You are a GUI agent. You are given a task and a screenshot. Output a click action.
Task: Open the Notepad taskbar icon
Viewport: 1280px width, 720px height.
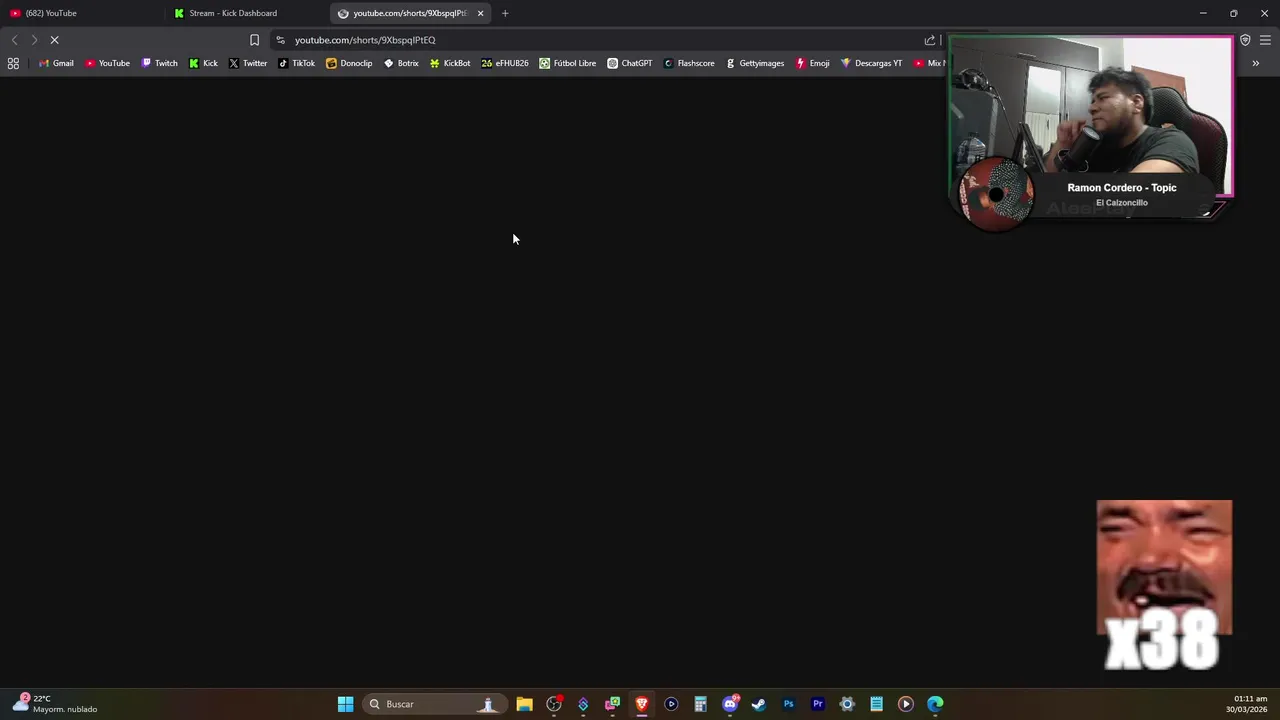tap(876, 704)
